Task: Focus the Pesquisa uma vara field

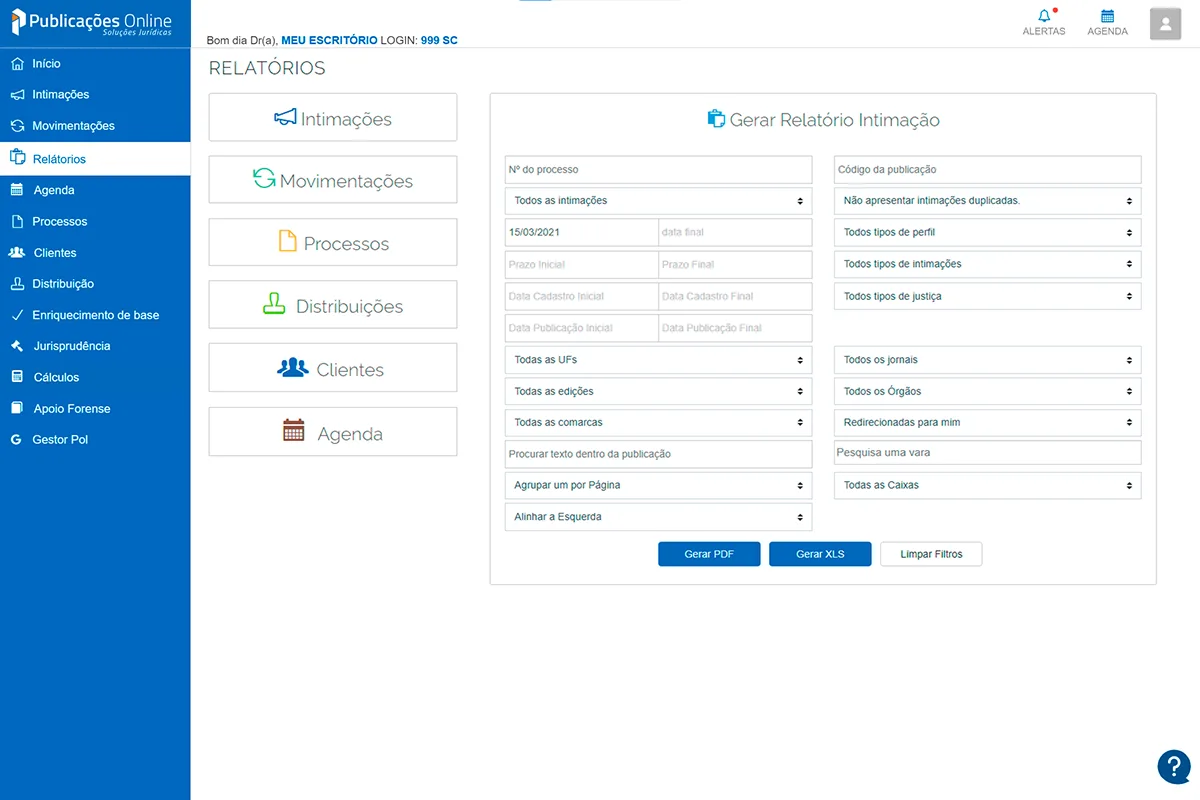Action: point(987,453)
